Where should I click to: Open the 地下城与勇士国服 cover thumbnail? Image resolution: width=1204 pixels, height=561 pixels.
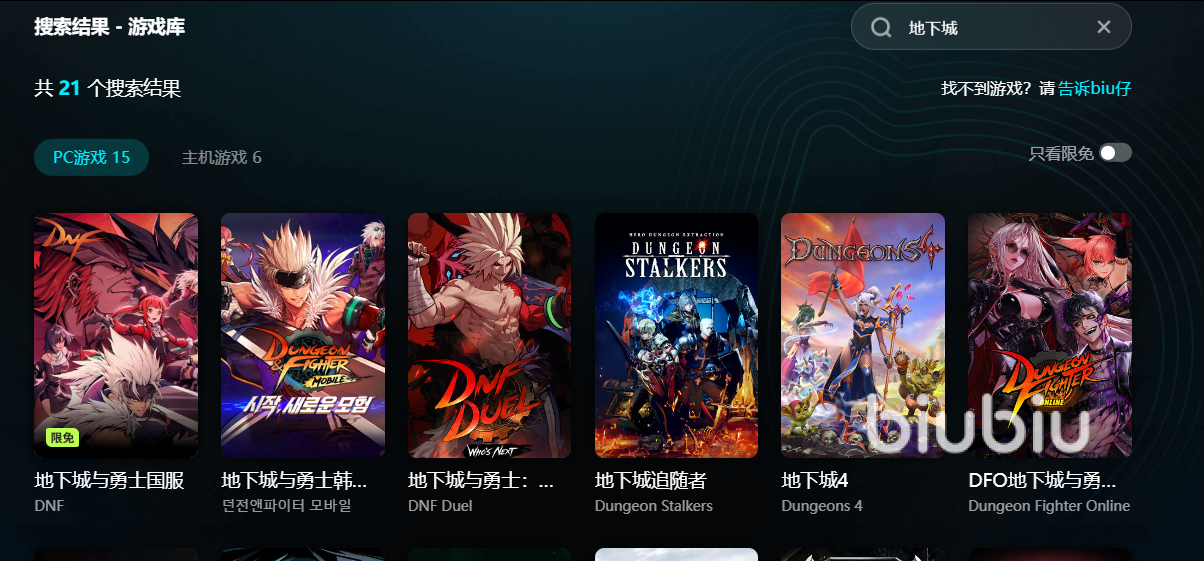coord(116,335)
